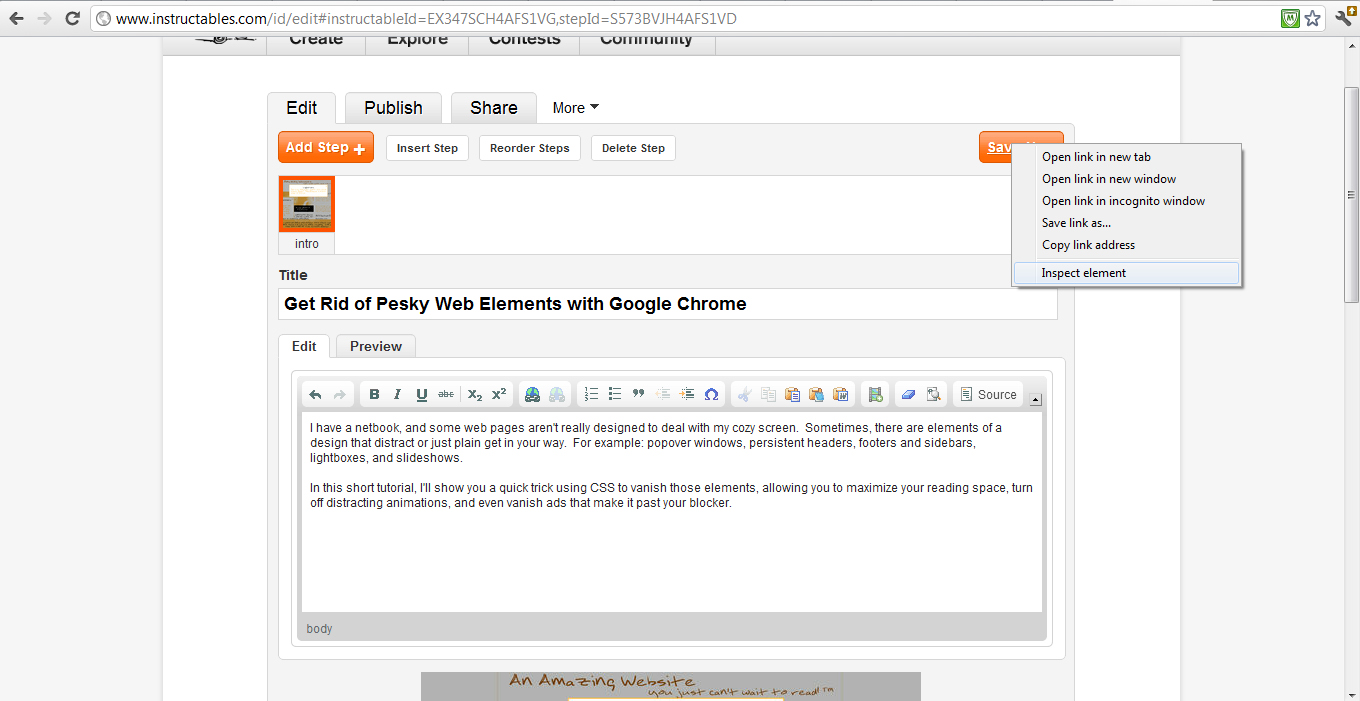Image resolution: width=1360 pixels, height=701 pixels.
Task: Paste as plain text
Action: click(816, 395)
